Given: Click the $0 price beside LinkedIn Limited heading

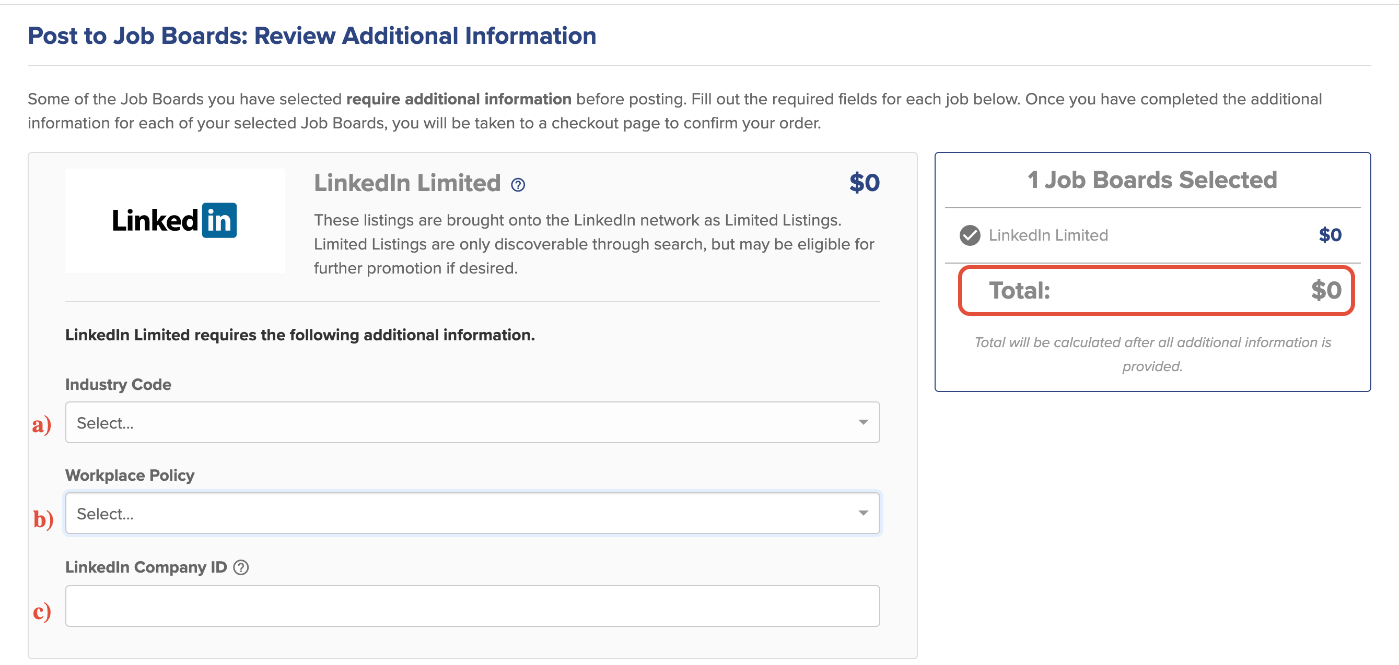Looking at the screenshot, I should tap(864, 183).
